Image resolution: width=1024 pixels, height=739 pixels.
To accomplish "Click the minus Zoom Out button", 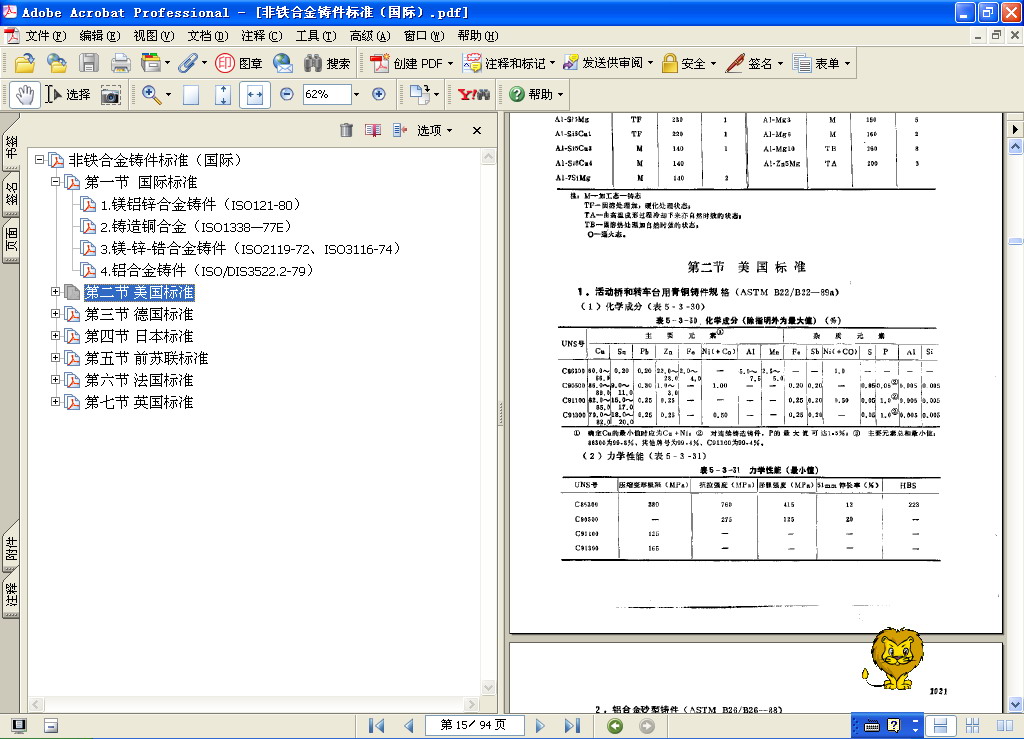I will tap(287, 95).
